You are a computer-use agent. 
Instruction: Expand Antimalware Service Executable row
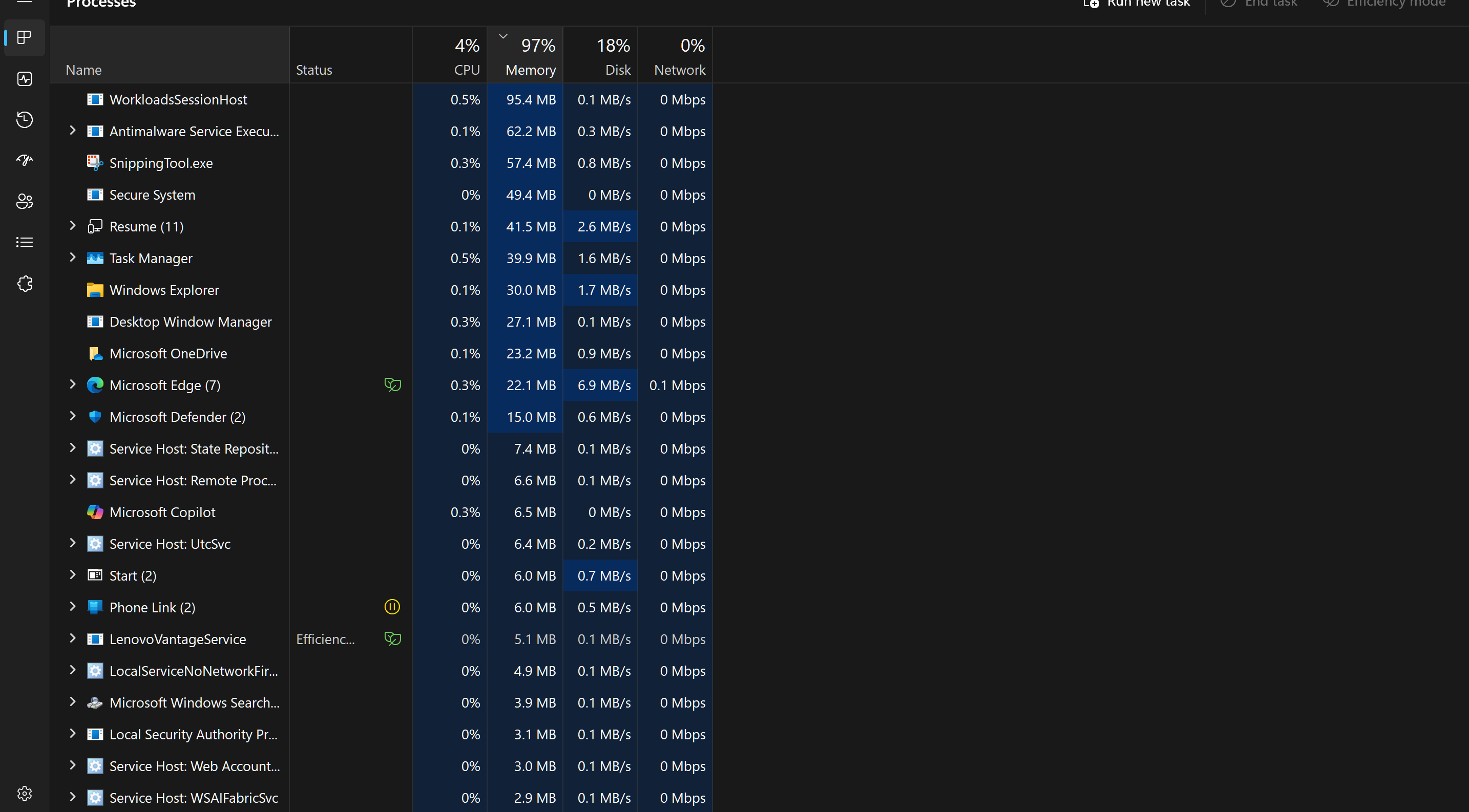tap(72, 131)
